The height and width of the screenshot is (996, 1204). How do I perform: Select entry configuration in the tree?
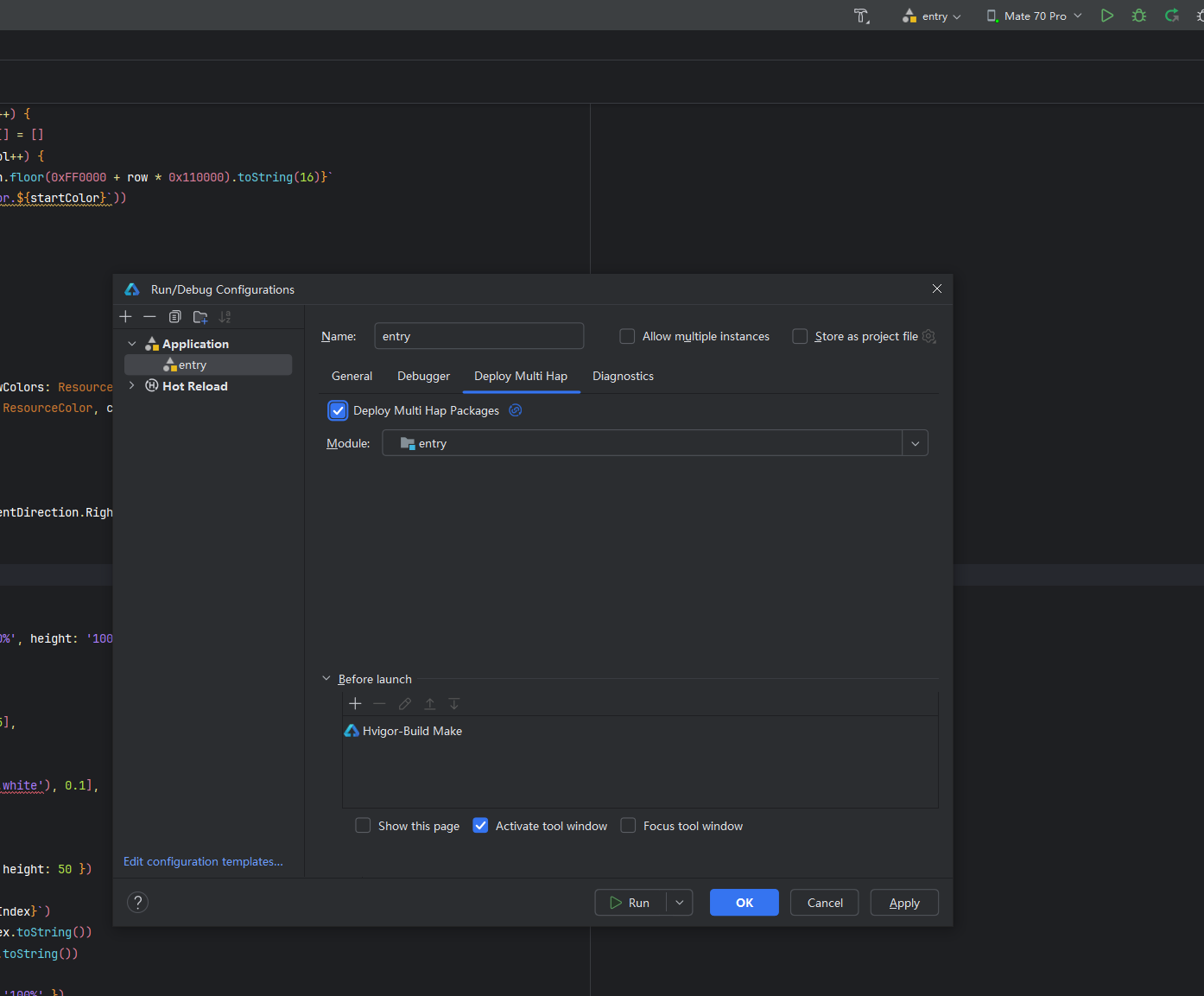[208, 365]
